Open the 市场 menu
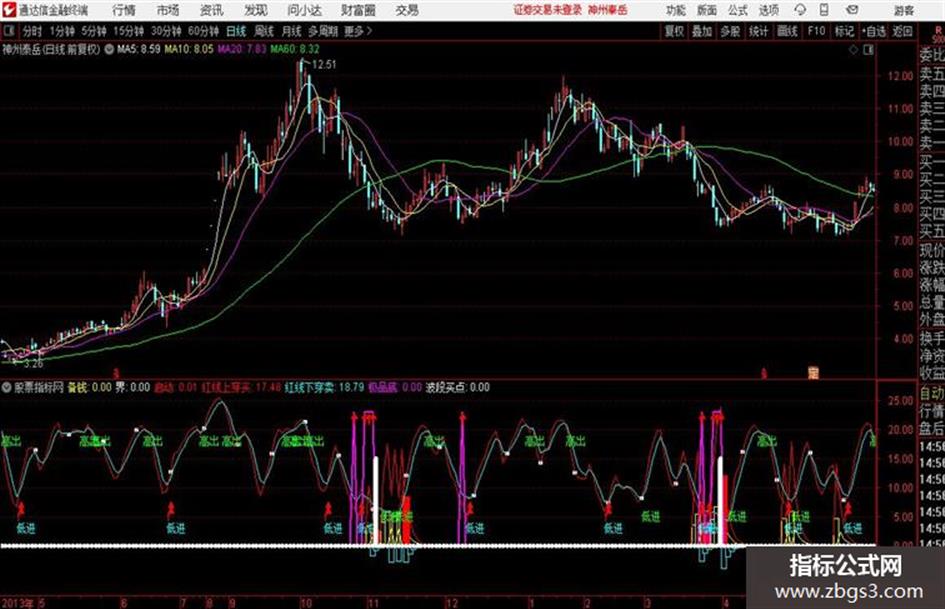Viewport: 945px width, 609px height. tap(168, 10)
